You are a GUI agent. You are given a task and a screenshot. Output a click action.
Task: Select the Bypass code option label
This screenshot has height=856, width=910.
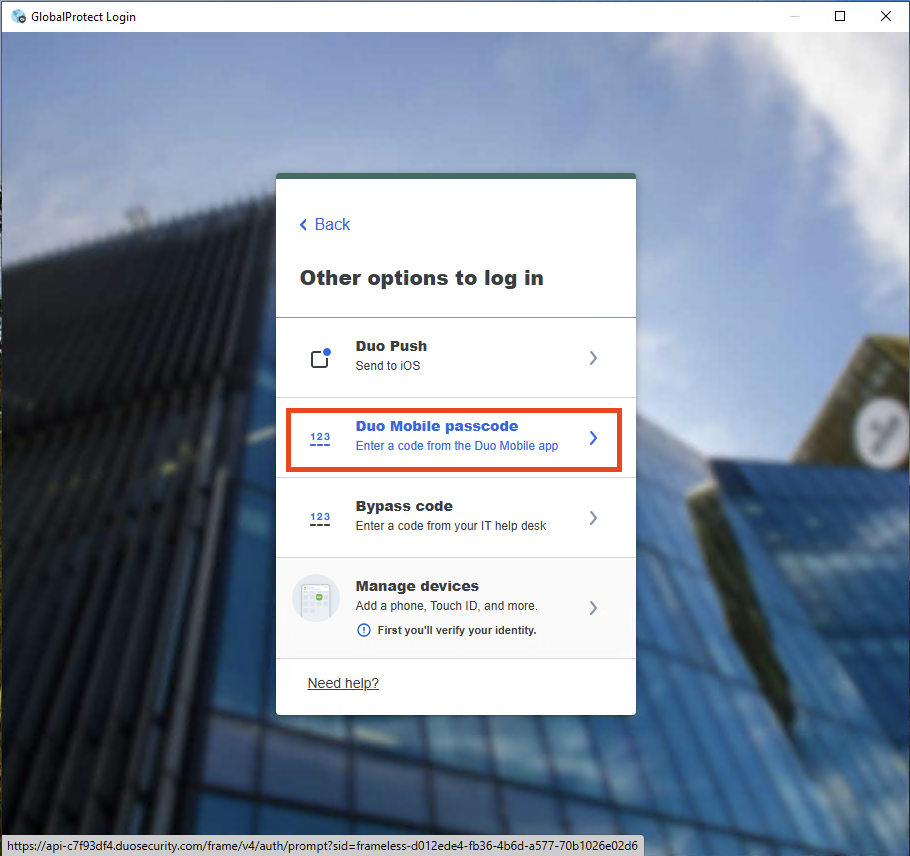[x=404, y=506]
